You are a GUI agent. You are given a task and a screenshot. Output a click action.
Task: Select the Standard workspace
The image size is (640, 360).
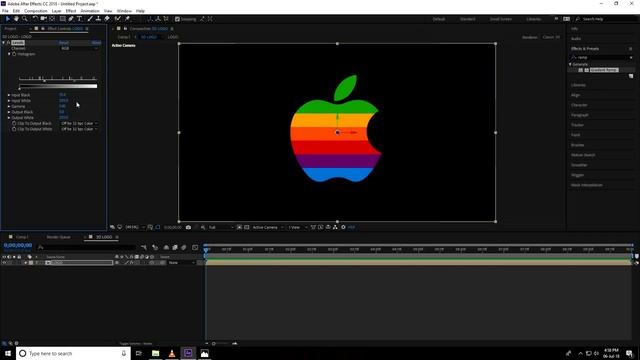(x=467, y=19)
